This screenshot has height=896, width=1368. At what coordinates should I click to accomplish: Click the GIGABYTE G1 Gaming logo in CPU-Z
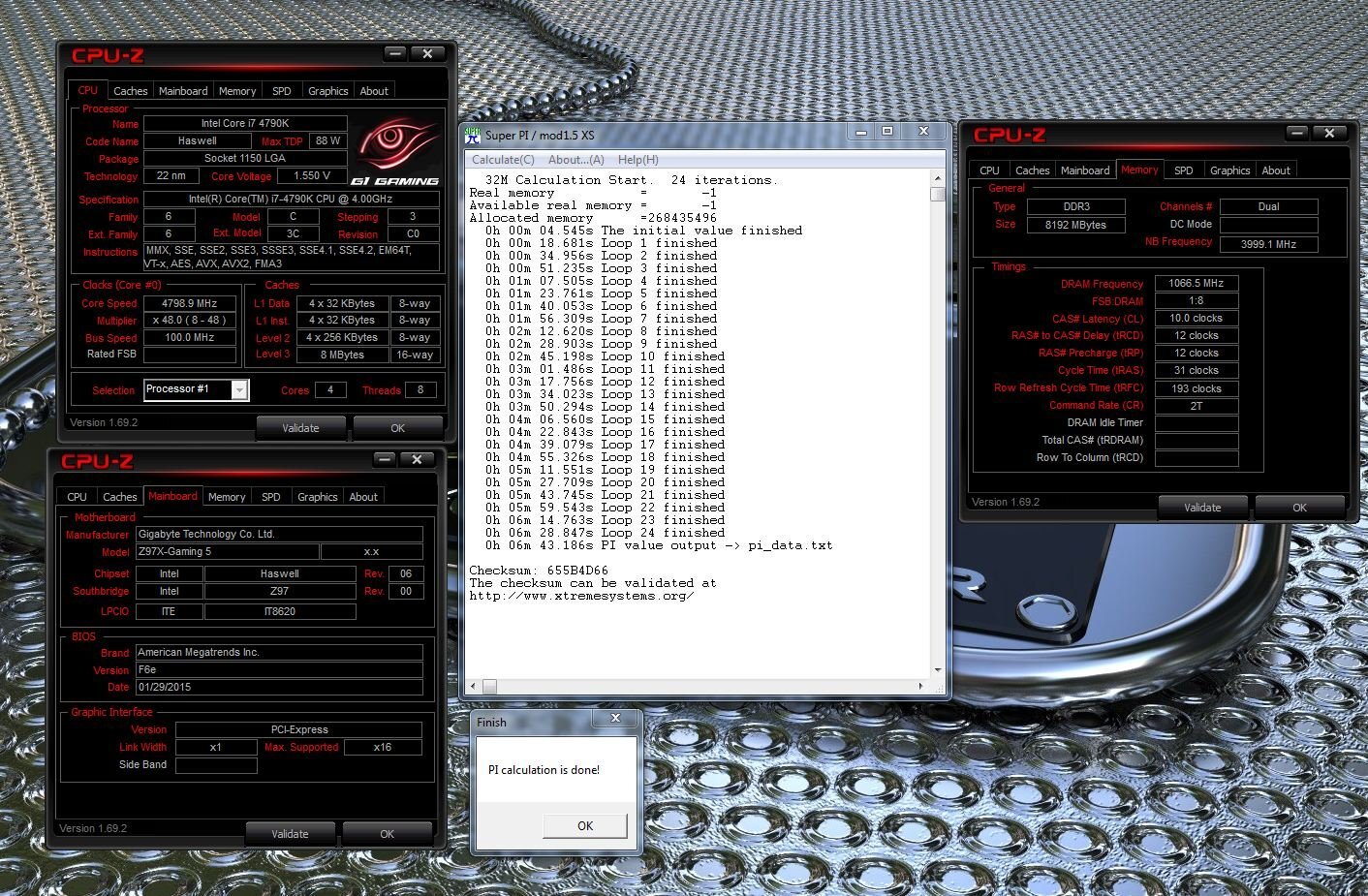(395, 151)
